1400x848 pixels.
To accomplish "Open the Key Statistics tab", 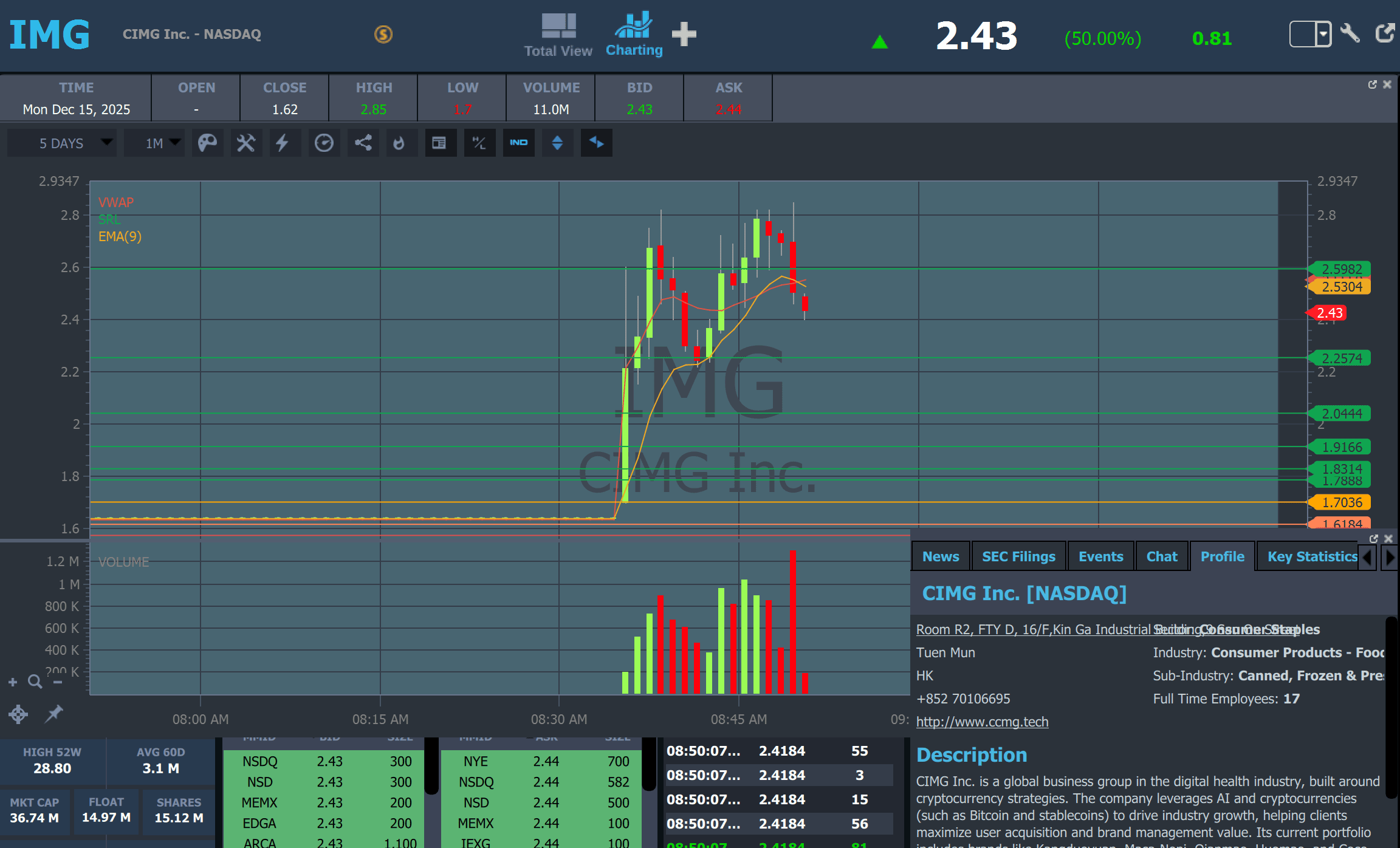I will pos(1311,556).
